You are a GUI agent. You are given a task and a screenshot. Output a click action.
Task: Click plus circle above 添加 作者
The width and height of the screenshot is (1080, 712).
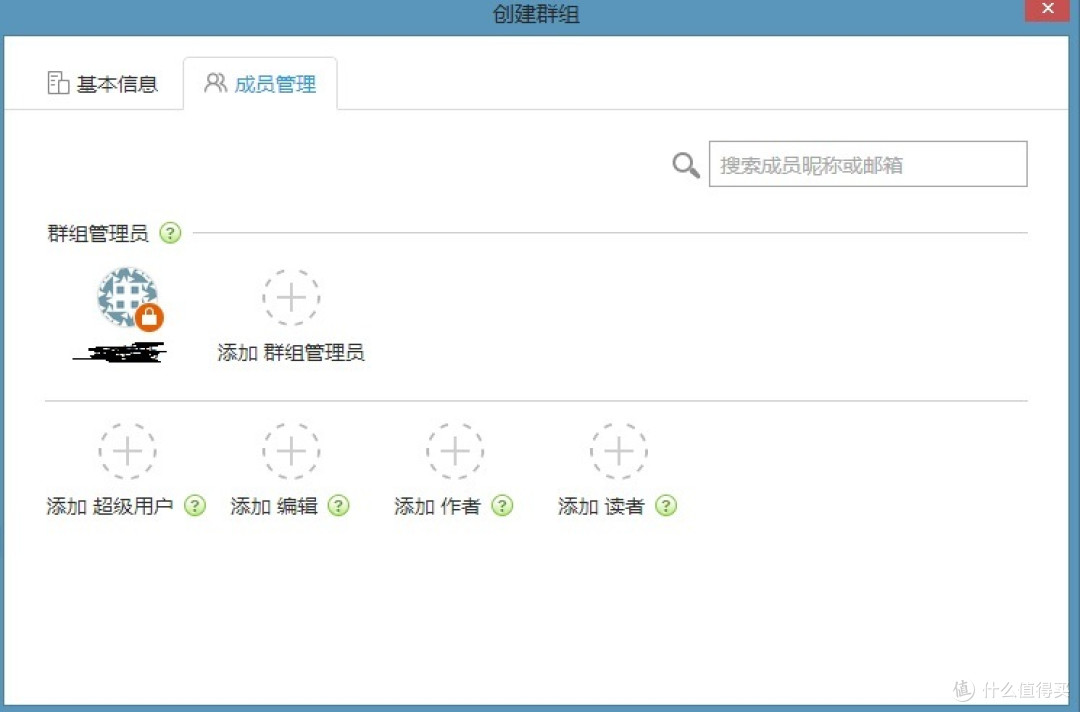(455, 452)
